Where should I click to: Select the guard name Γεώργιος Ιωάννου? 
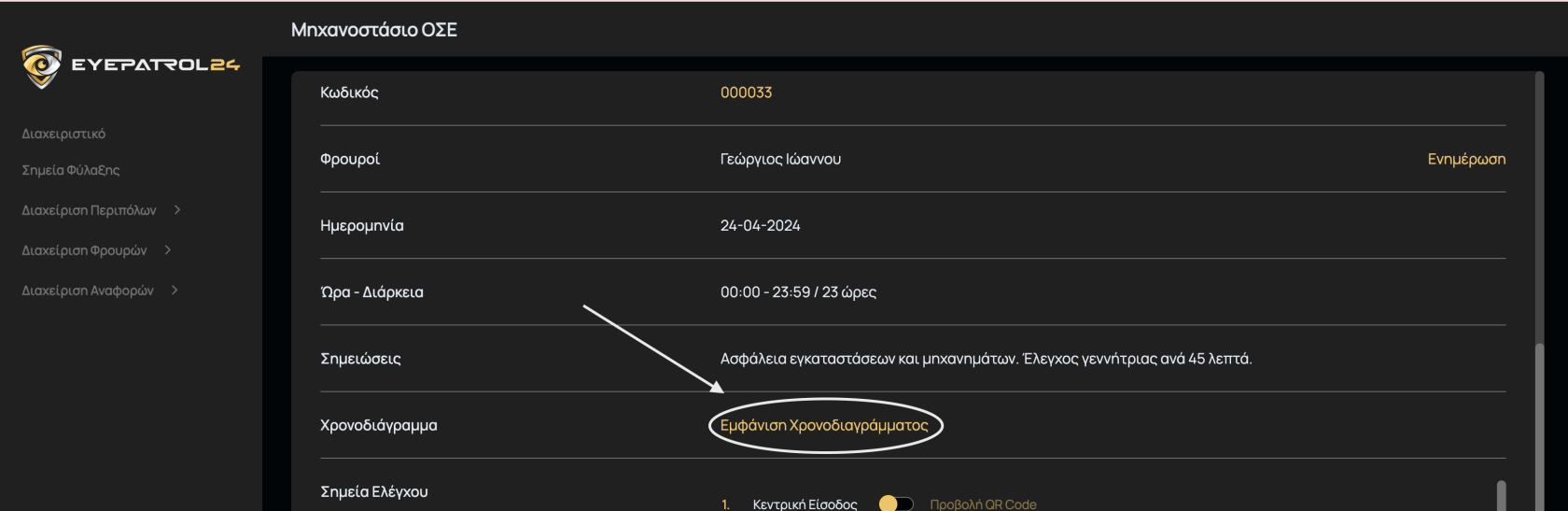click(x=780, y=159)
